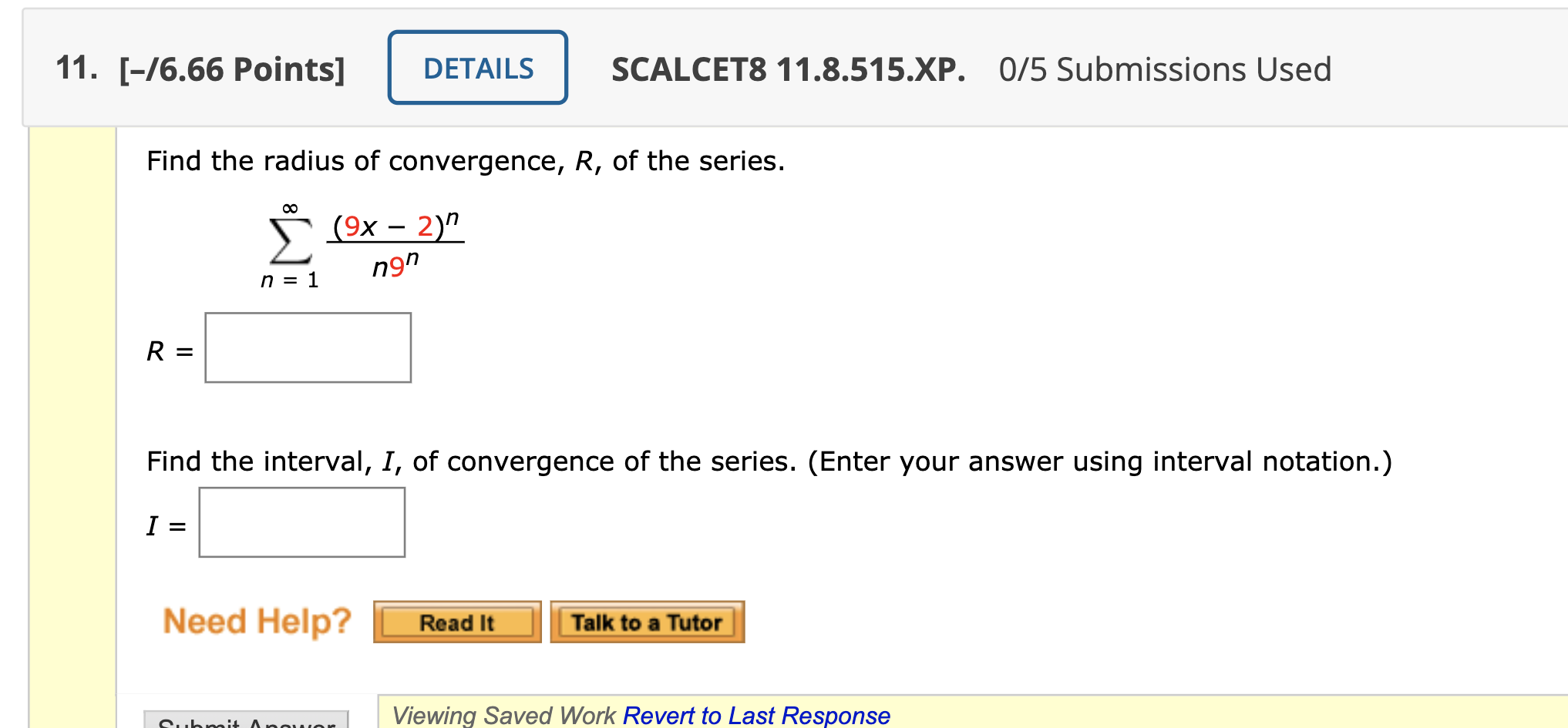The width and height of the screenshot is (1568, 728).
Task: Click the interval notation instruction text
Action: tap(769, 461)
